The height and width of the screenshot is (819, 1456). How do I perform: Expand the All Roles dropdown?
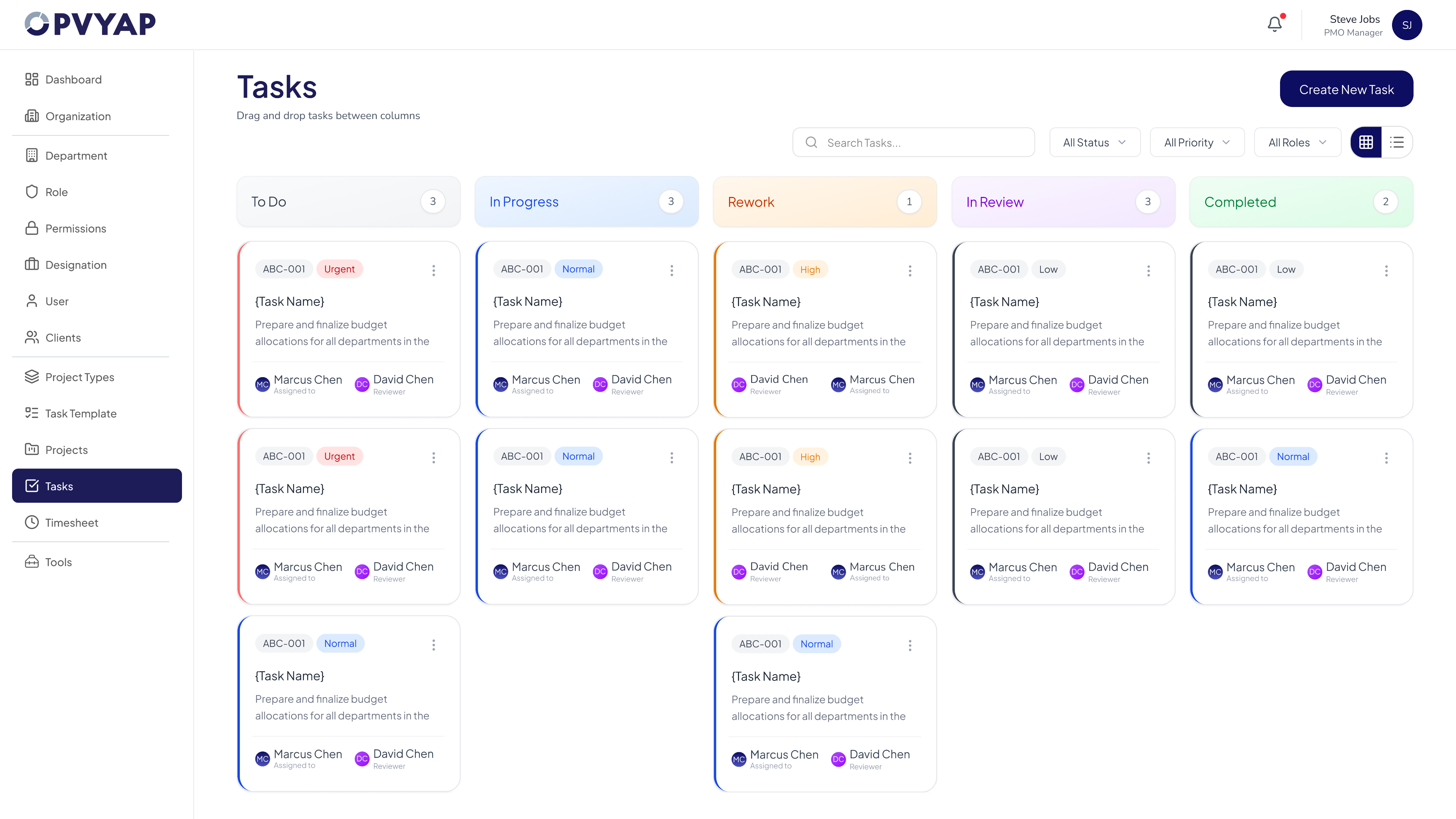pyautogui.click(x=1297, y=142)
